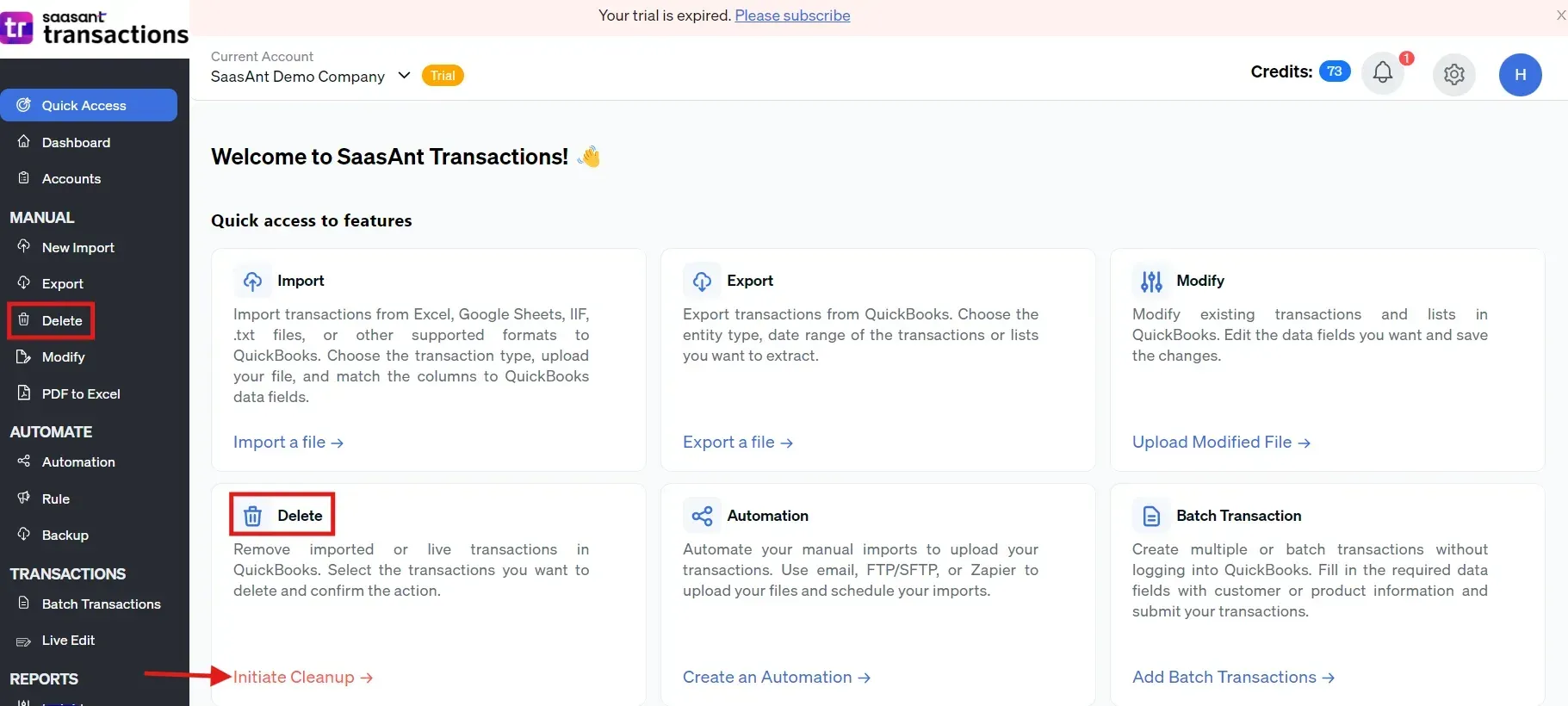Click the Create an Automation link
This screenshot has height=706, width=1568.
(x=777, y=677)
